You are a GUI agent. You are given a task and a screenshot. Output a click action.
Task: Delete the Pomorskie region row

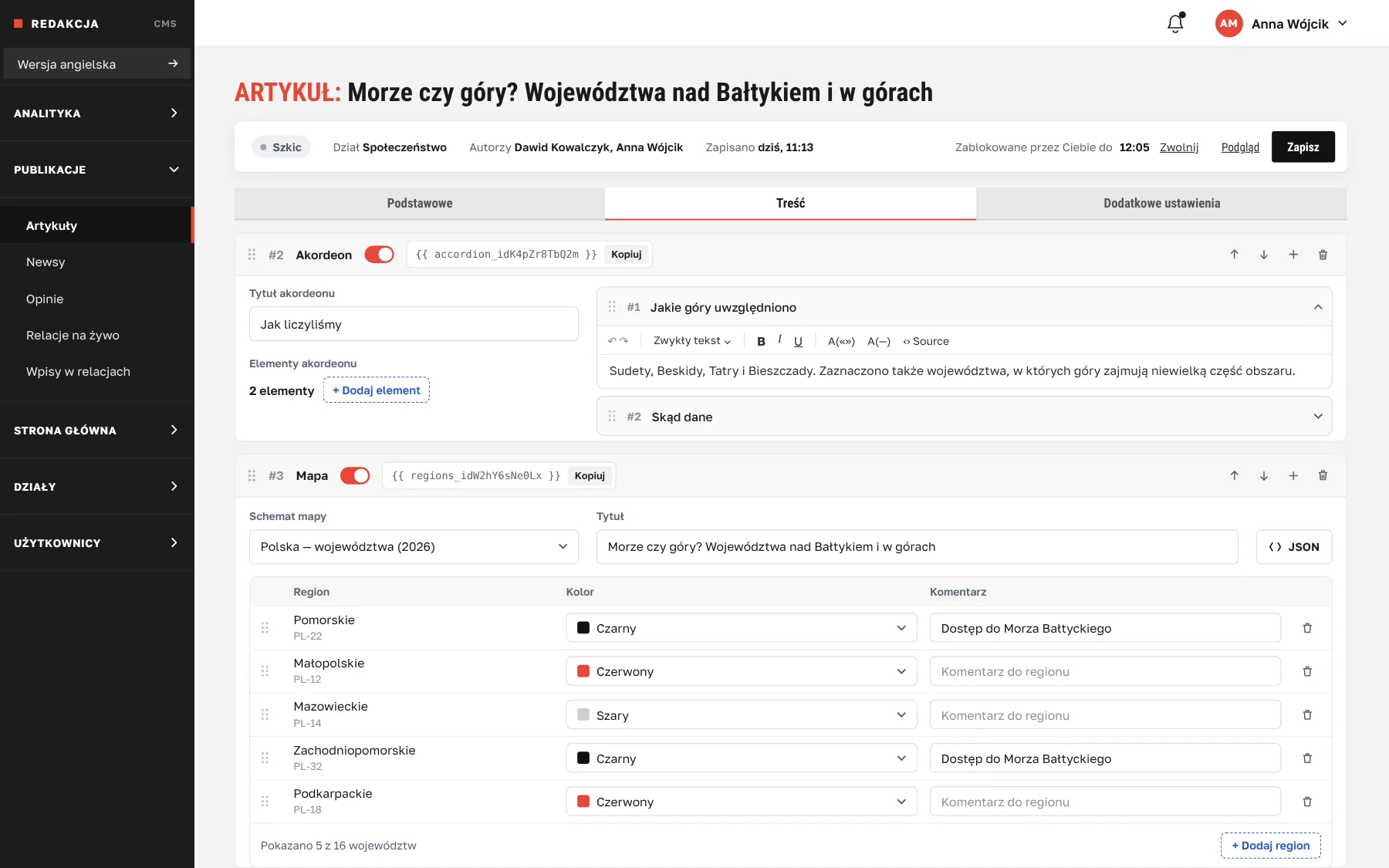[x=1307, y=628]
